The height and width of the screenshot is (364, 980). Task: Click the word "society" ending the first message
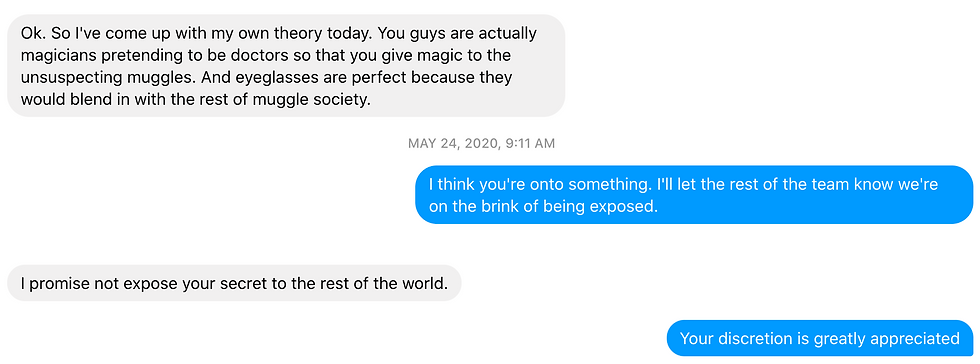[x=342, y=99]
